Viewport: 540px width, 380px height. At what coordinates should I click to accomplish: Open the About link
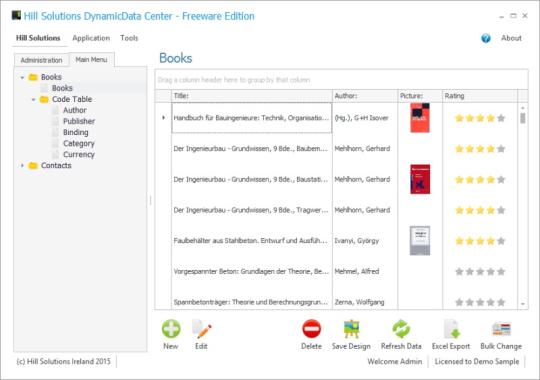[x=511, y=38]
